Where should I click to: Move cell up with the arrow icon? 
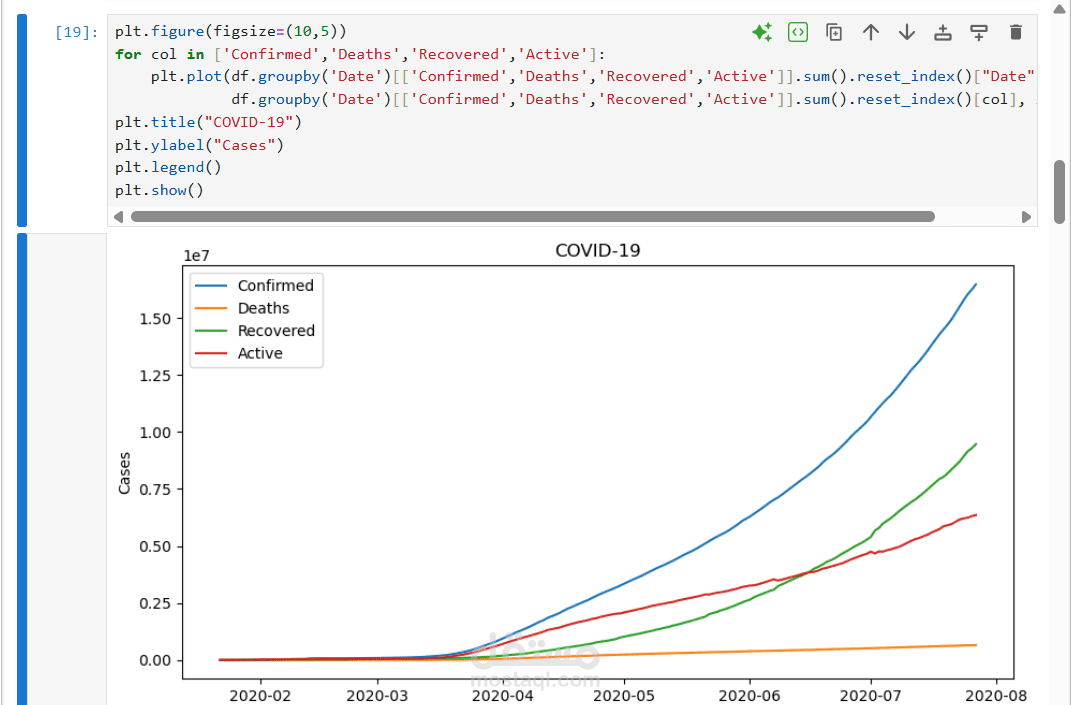pos(870,32)
